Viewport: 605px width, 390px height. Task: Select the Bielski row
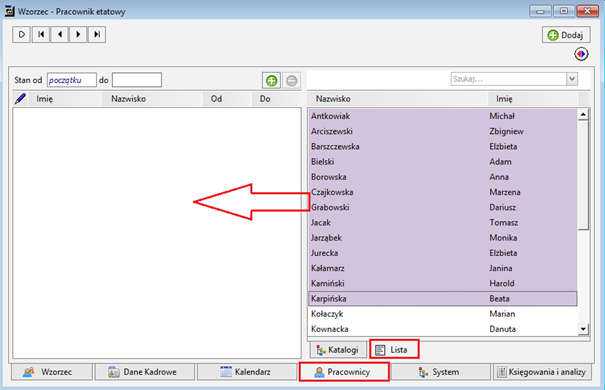click(443, 162)
